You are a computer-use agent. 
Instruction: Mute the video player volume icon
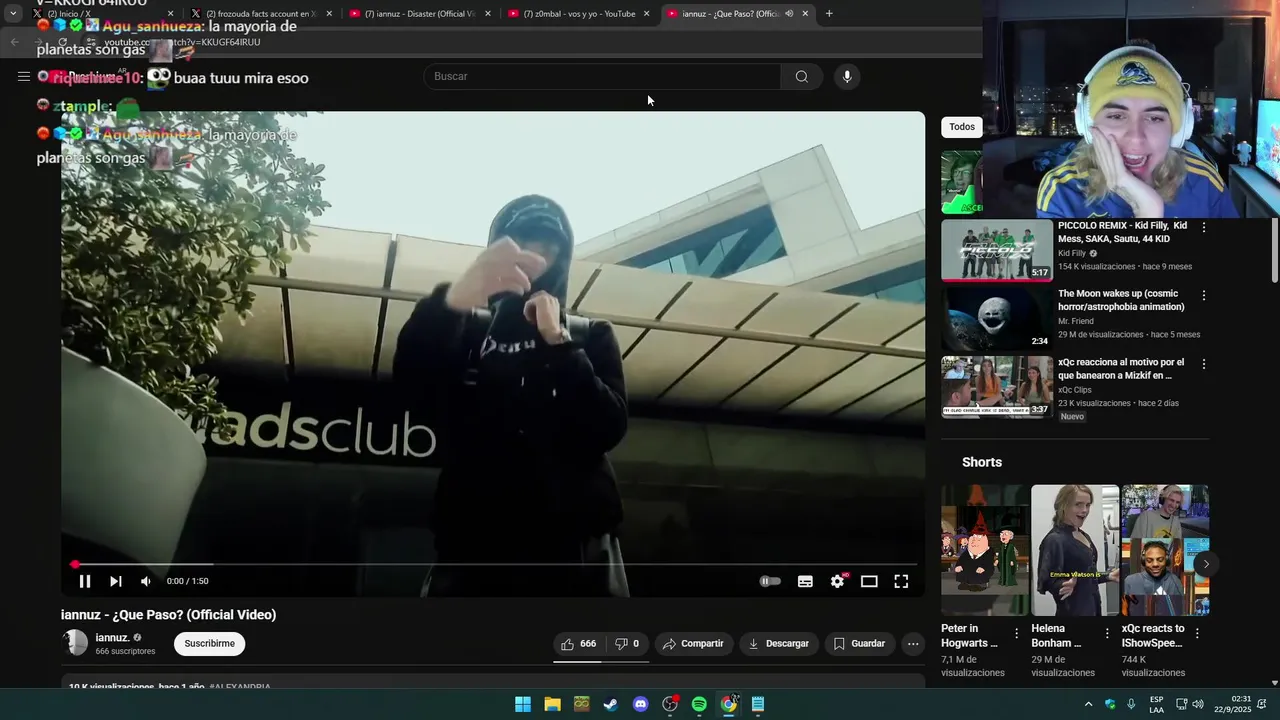pyautogui.click(x=146, y=581)
